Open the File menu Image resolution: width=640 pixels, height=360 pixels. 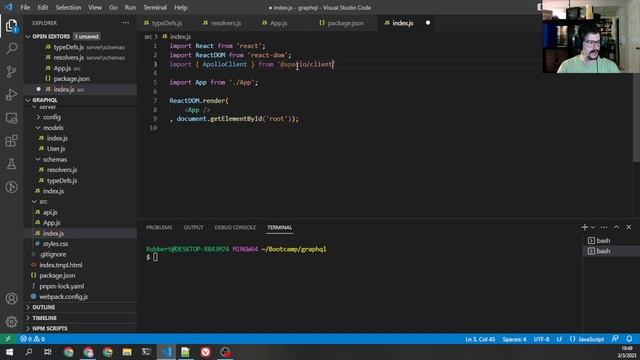pos(25,7)
